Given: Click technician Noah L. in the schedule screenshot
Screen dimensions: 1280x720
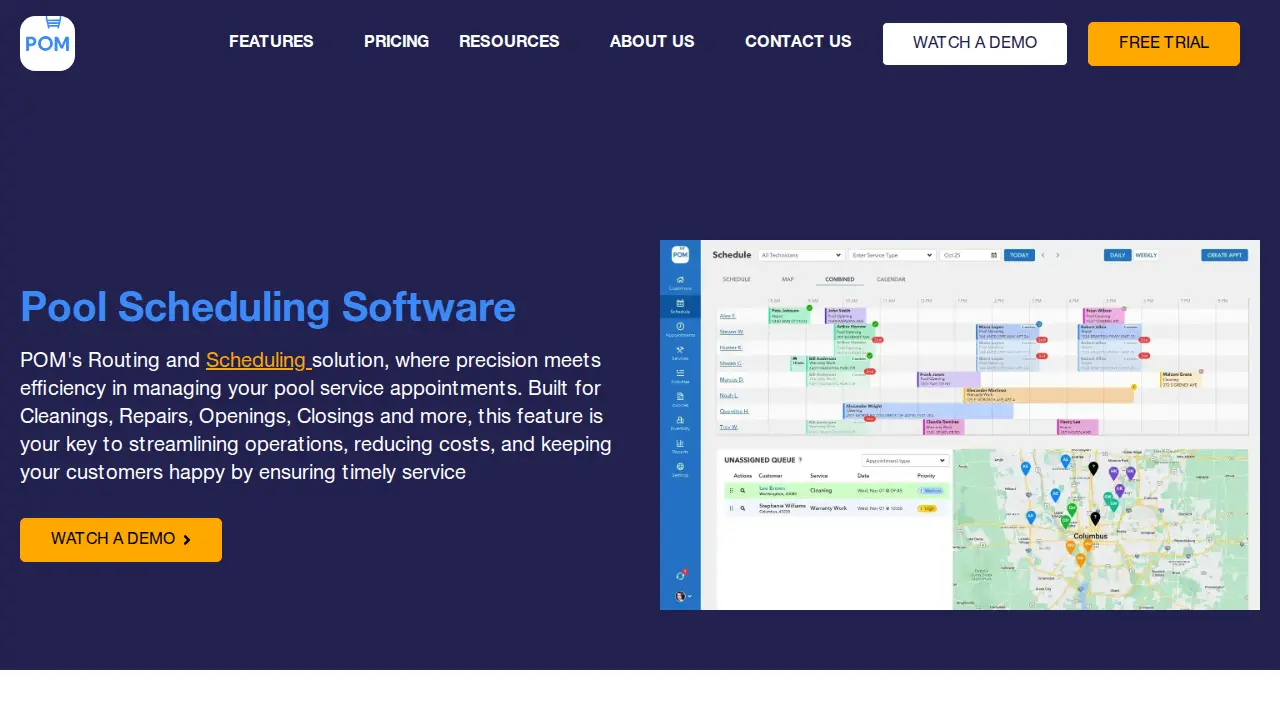Looking at the screenshot, I should click(x=729, y=396).
